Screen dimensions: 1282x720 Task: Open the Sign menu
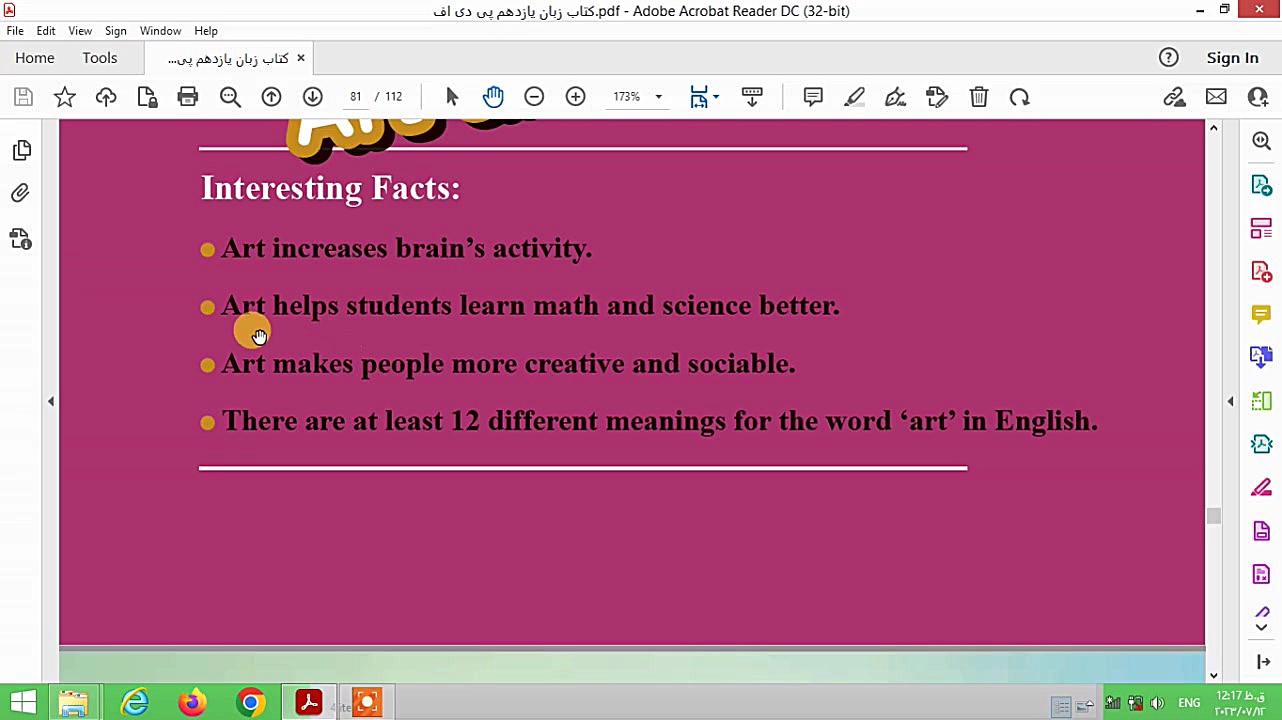(x=115, y=31)
